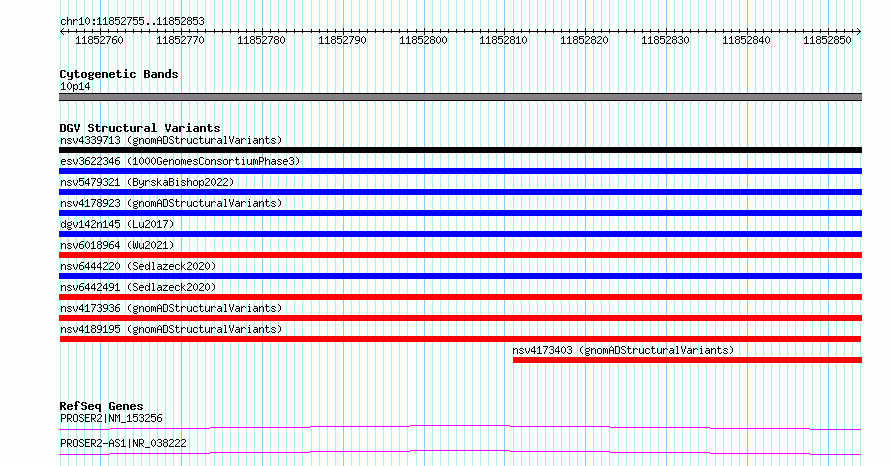Select the dgv142n145 (Lu2017) label
The height and width of the screenshot is (466, 890).
point(117,224)
